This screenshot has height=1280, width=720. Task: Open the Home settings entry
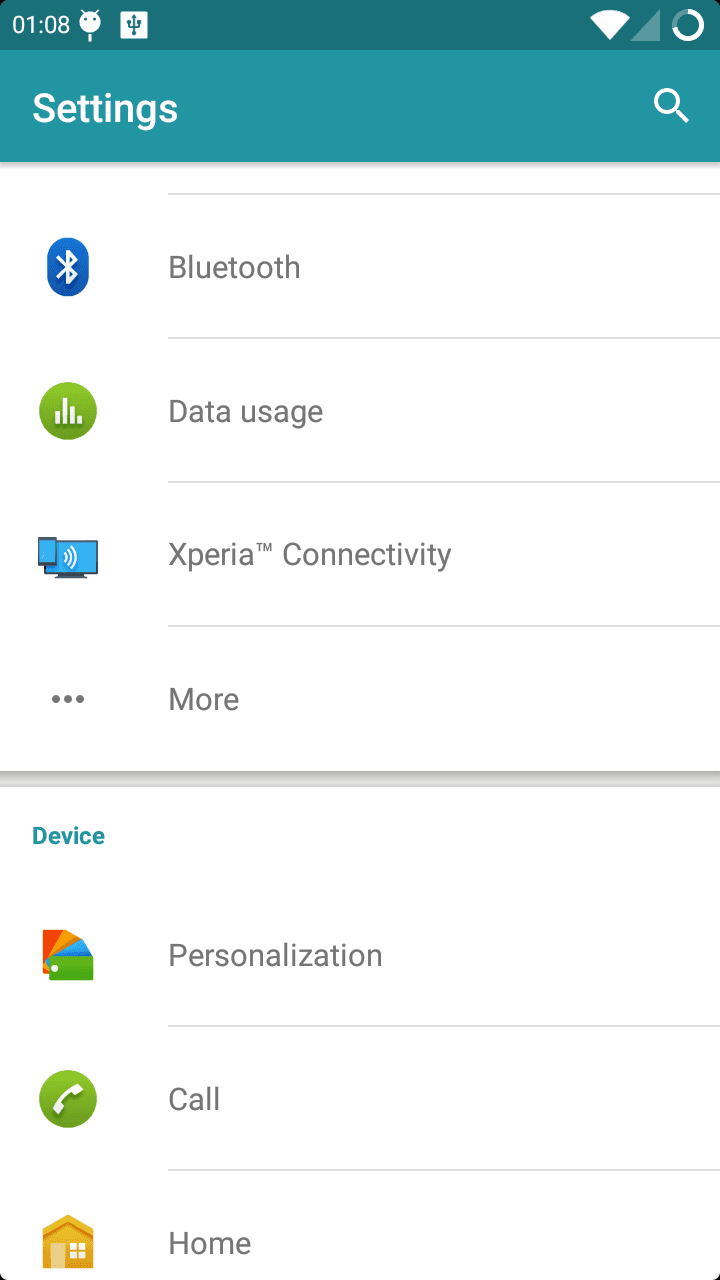[210, 1243]
